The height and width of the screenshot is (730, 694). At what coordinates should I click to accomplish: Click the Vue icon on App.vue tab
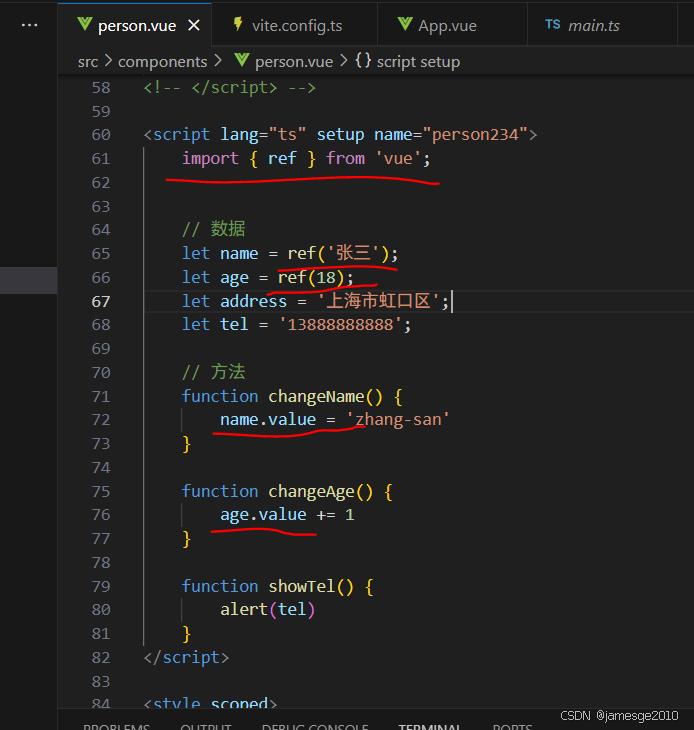coord(405,24)
